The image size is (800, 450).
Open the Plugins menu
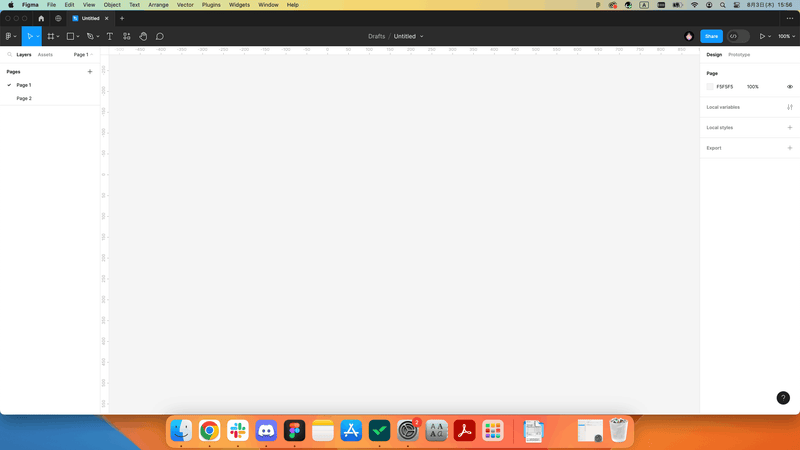[x=211, y=5]
